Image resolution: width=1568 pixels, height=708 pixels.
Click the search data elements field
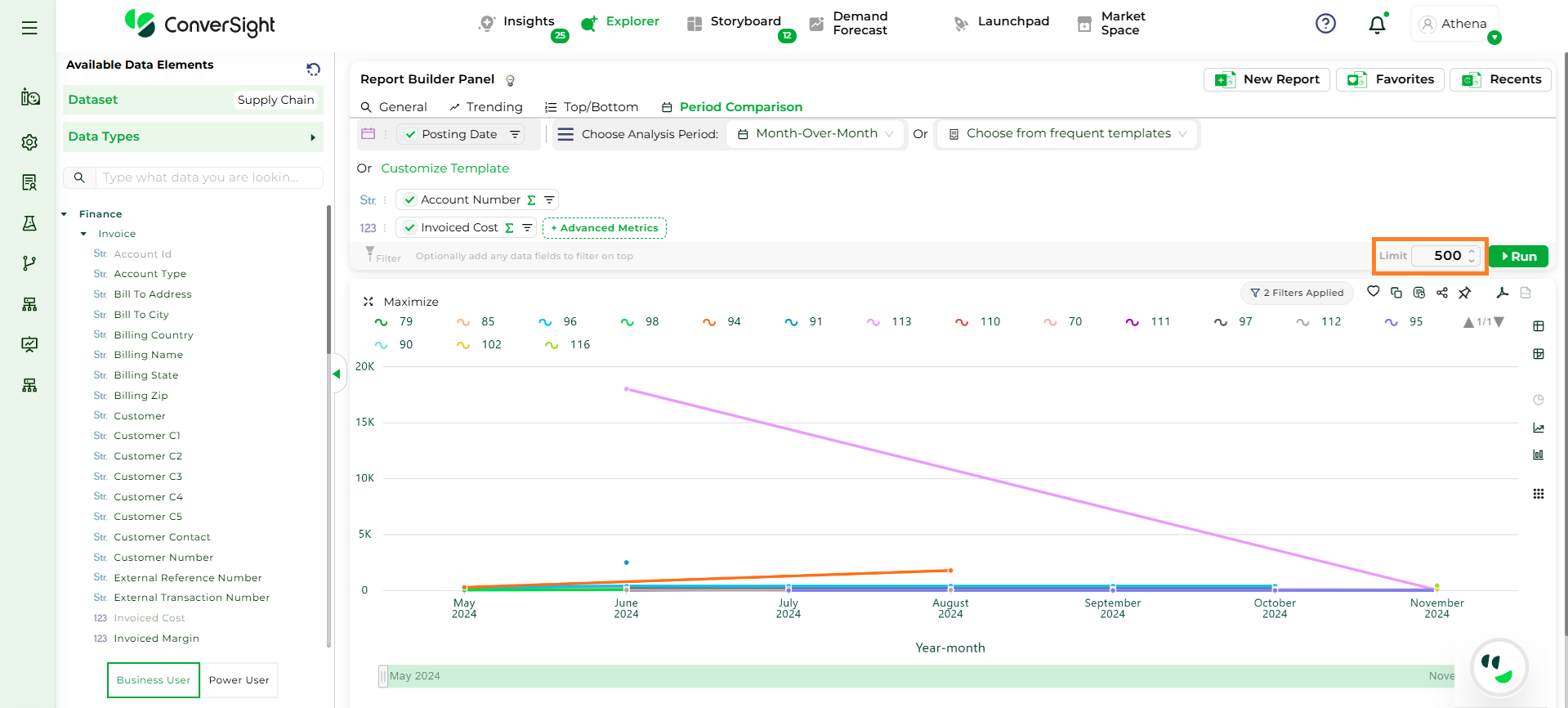click(208, 177)
